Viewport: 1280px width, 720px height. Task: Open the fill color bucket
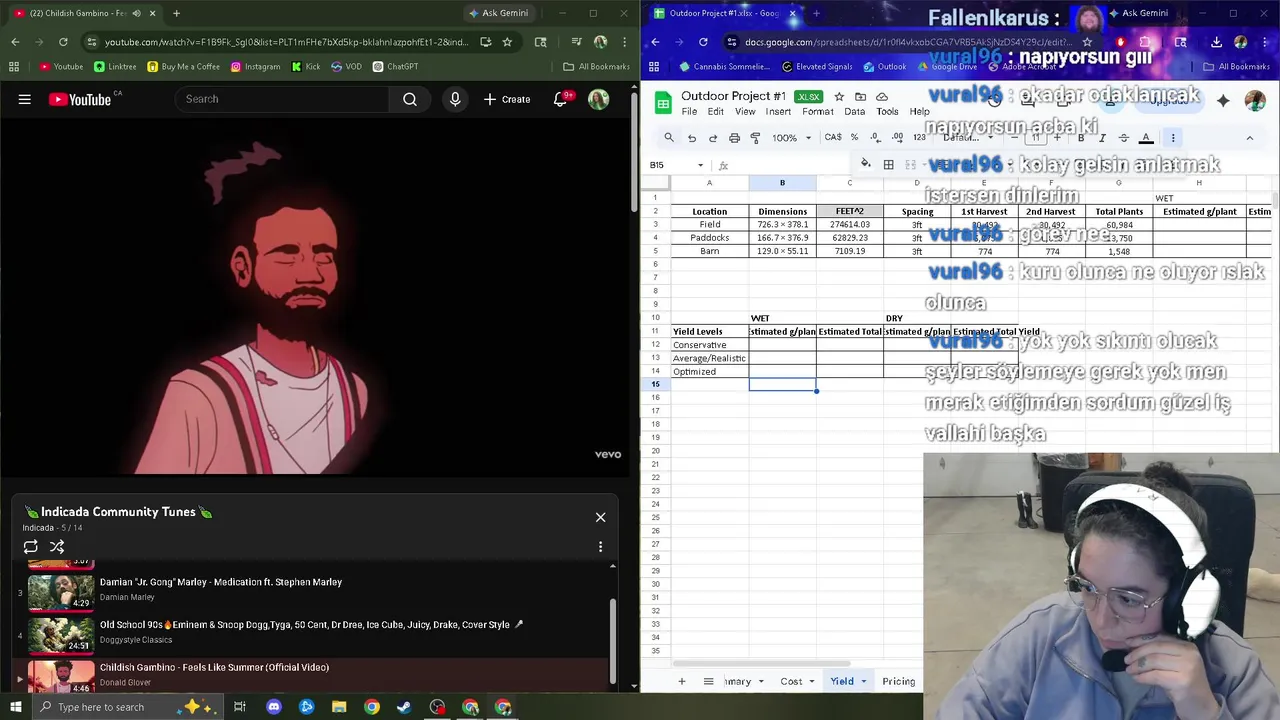tap(866, 165)
